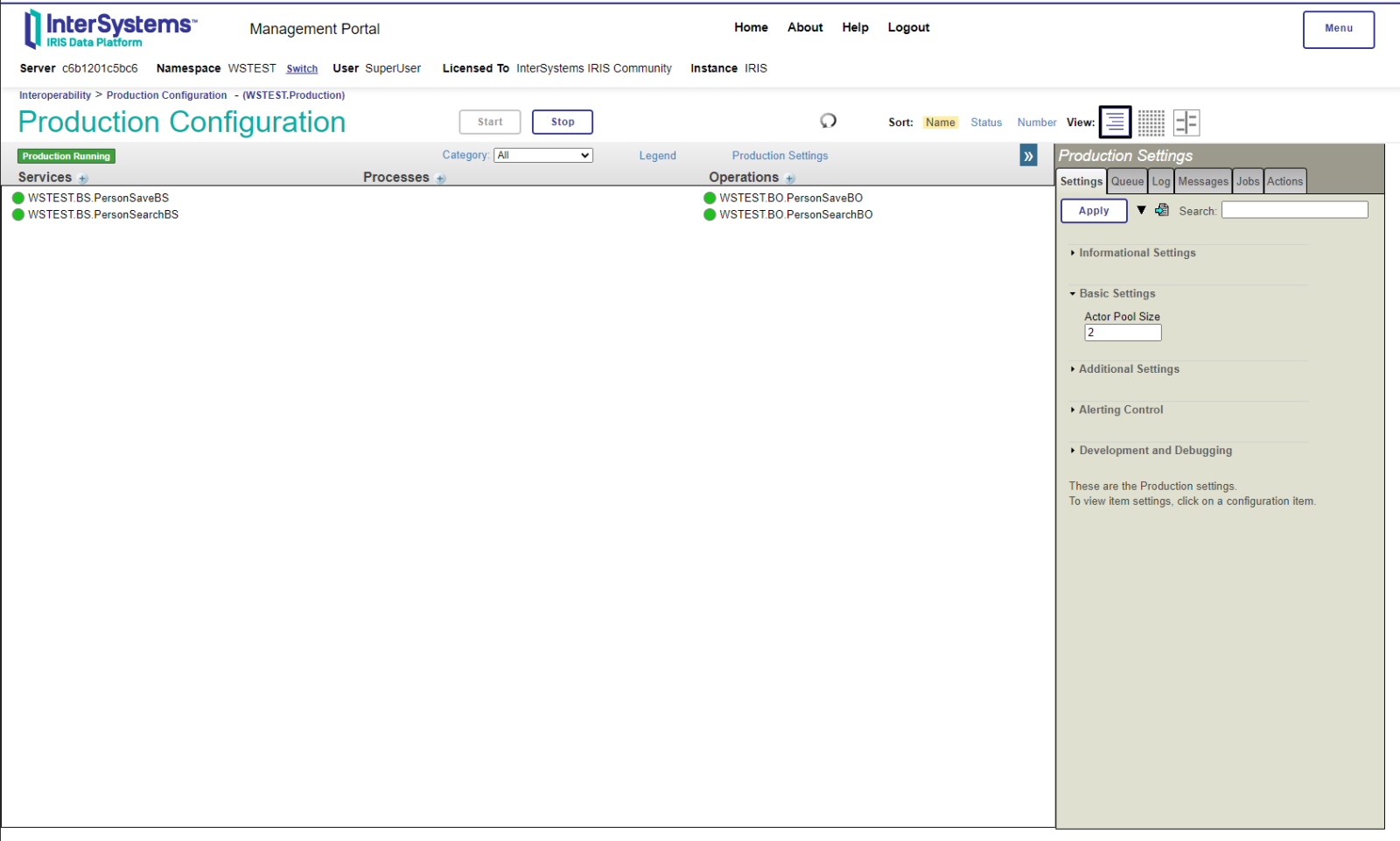
Task: Sort items by Status
Action: (x=985, y=123)
